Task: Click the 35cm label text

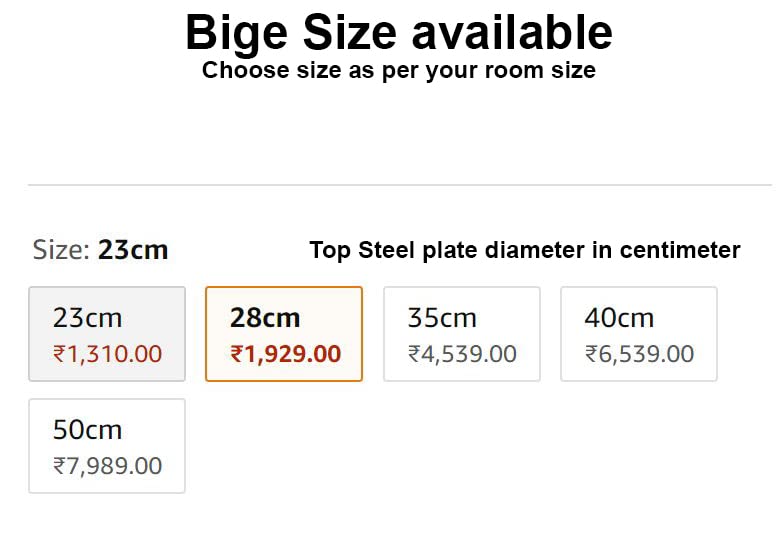Action: [442, 318]
